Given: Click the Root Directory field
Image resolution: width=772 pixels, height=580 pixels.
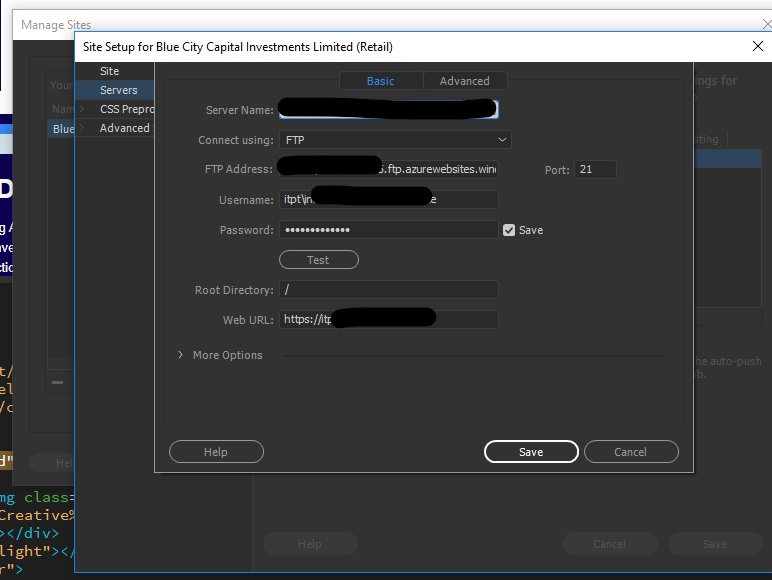Looking at the screenshot, I should [x=388, y=290].
